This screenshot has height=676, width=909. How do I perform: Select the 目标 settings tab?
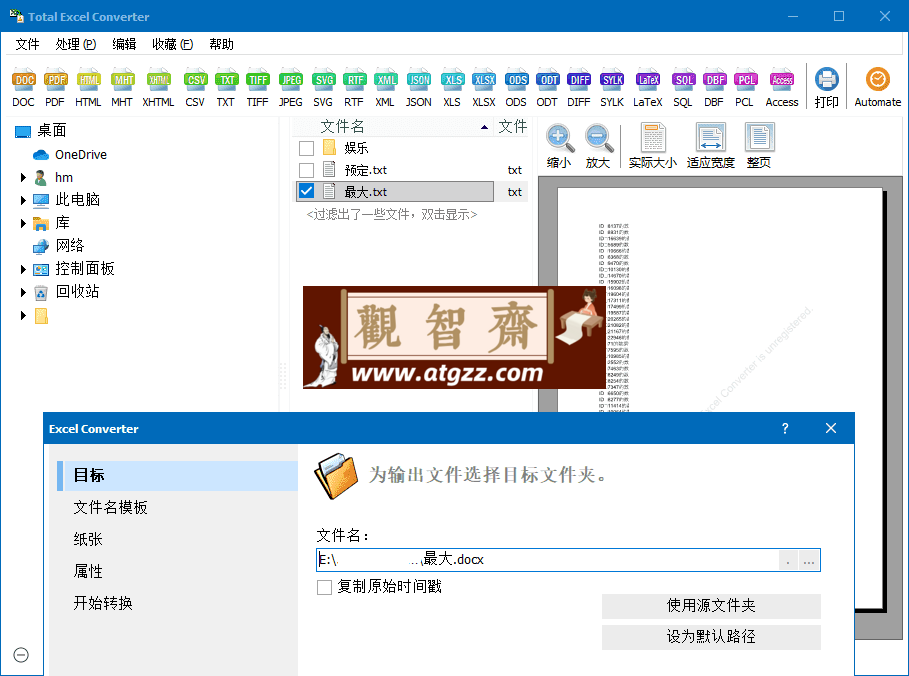[x=177, y=475]
